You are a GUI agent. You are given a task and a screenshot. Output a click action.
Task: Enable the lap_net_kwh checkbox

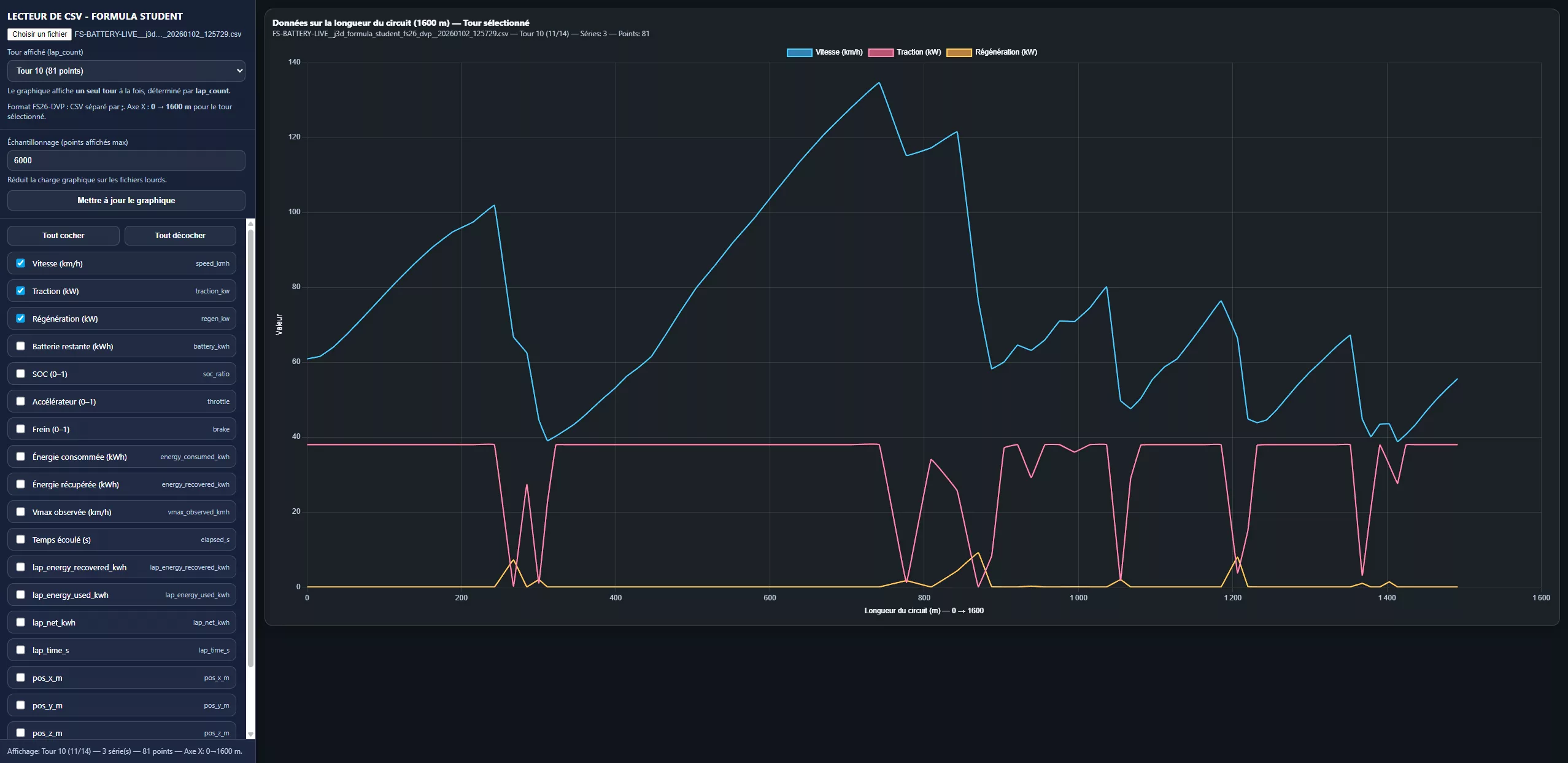point(21,622)
